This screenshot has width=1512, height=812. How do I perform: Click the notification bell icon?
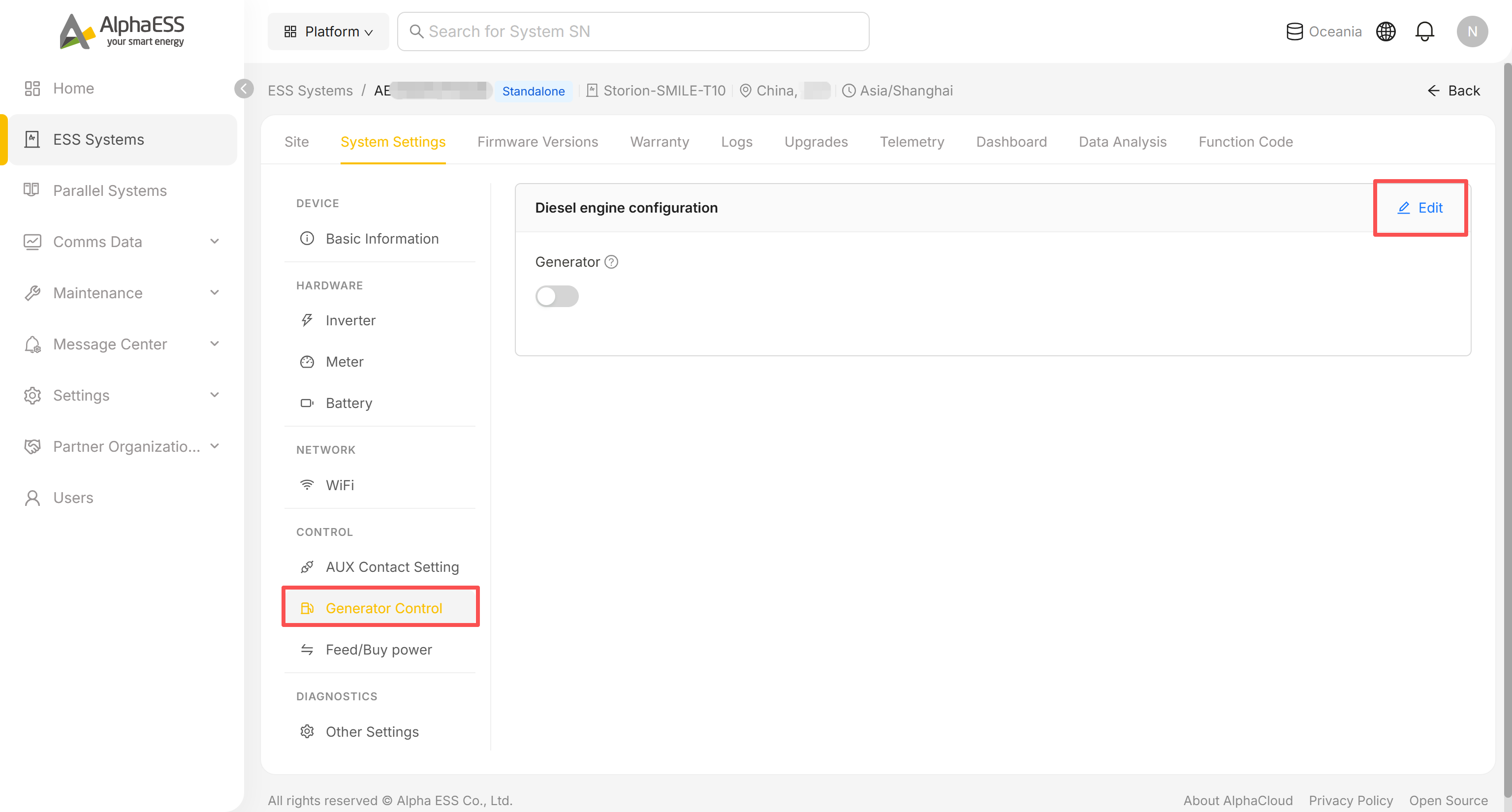coord(1424,31)
